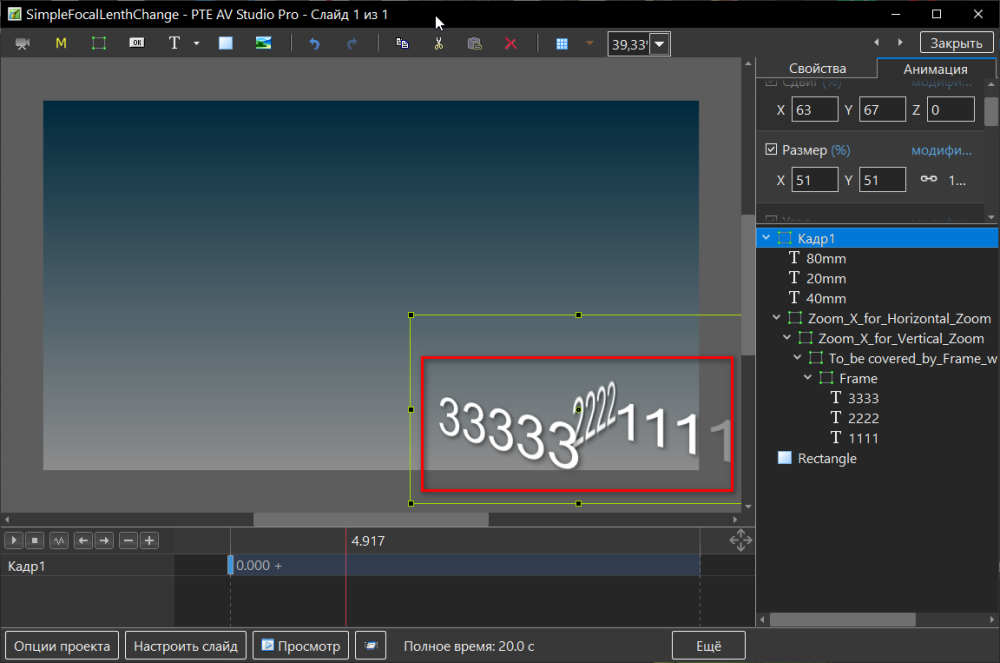Delete the object with the red X icon
This screenshot has width=1000, height=663.
510,44
